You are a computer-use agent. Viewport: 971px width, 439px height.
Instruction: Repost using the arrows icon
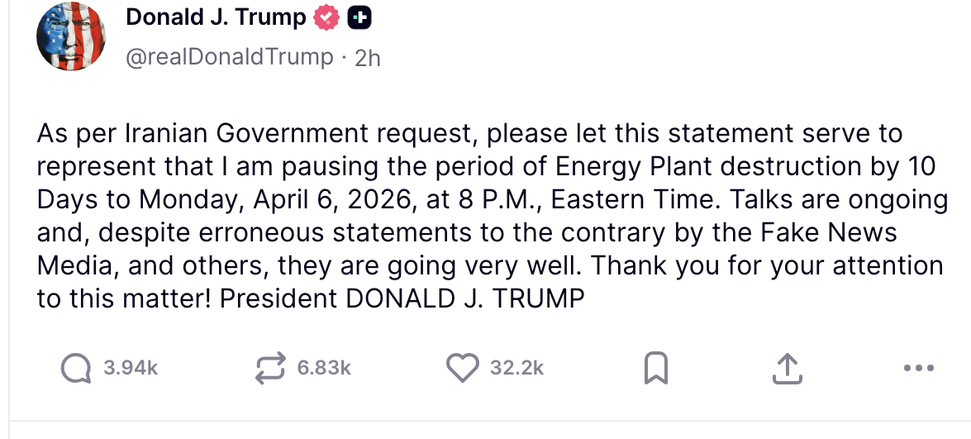coord(270,369)
